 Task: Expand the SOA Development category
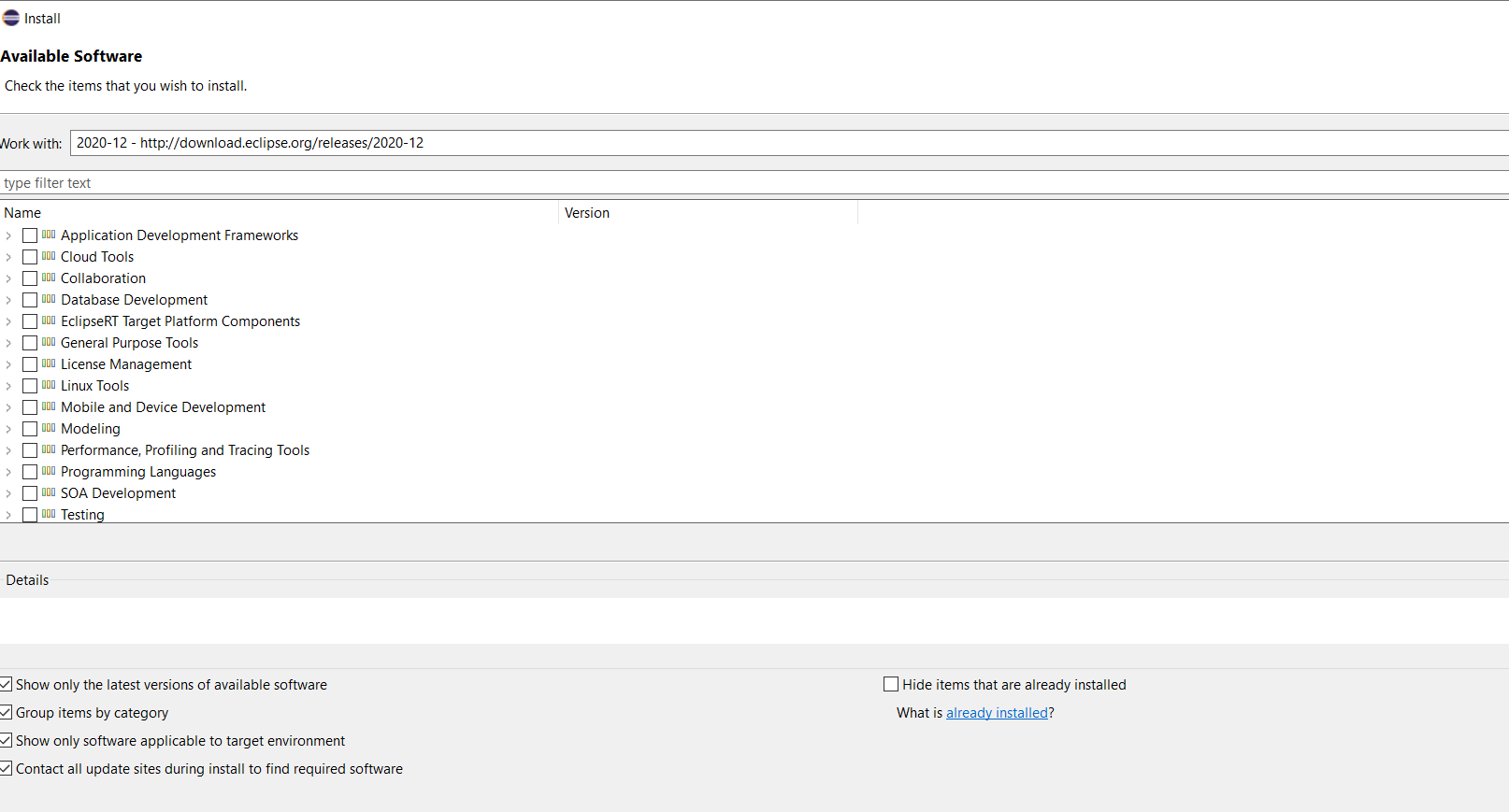8,493
